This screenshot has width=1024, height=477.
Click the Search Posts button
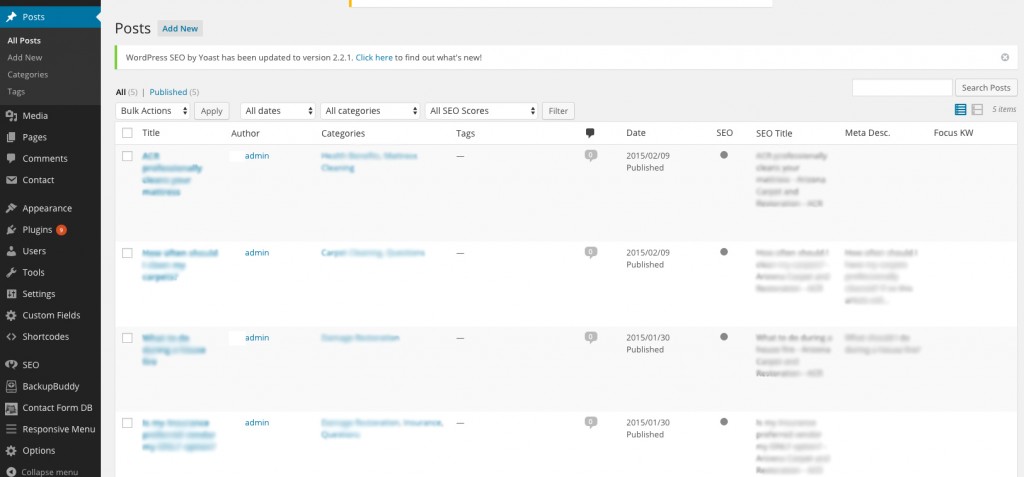pyautogui.click(x=986, y=88)
